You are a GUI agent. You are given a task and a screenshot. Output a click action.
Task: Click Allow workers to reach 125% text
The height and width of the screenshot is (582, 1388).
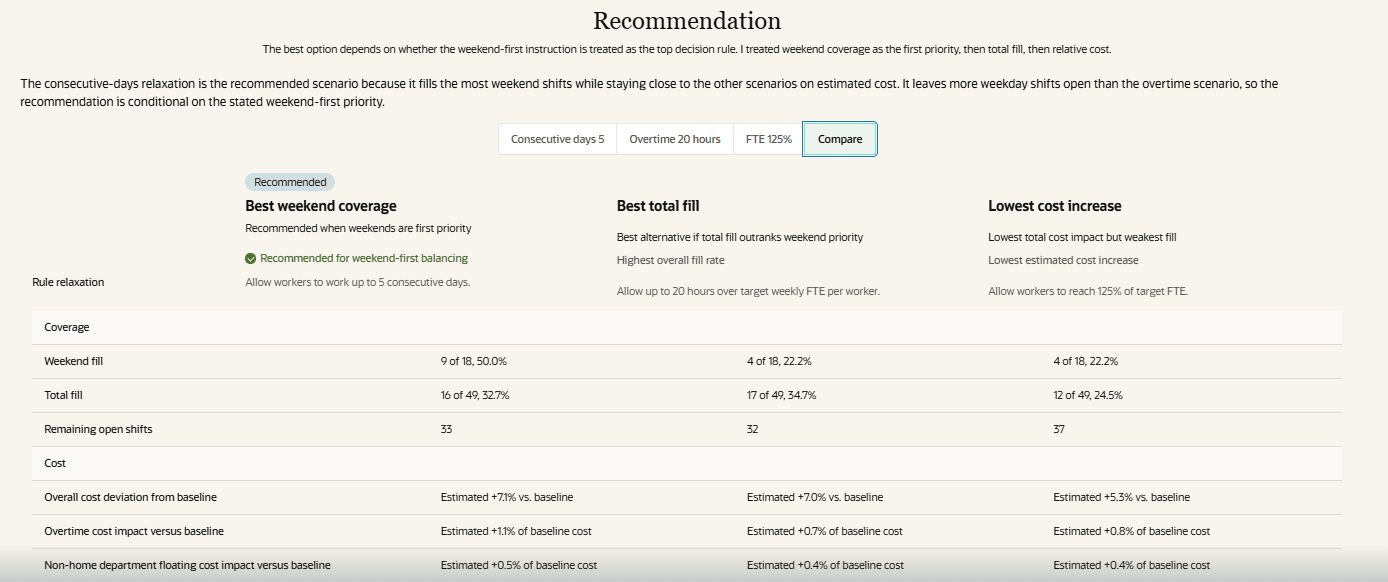(x=1088, y=291)
